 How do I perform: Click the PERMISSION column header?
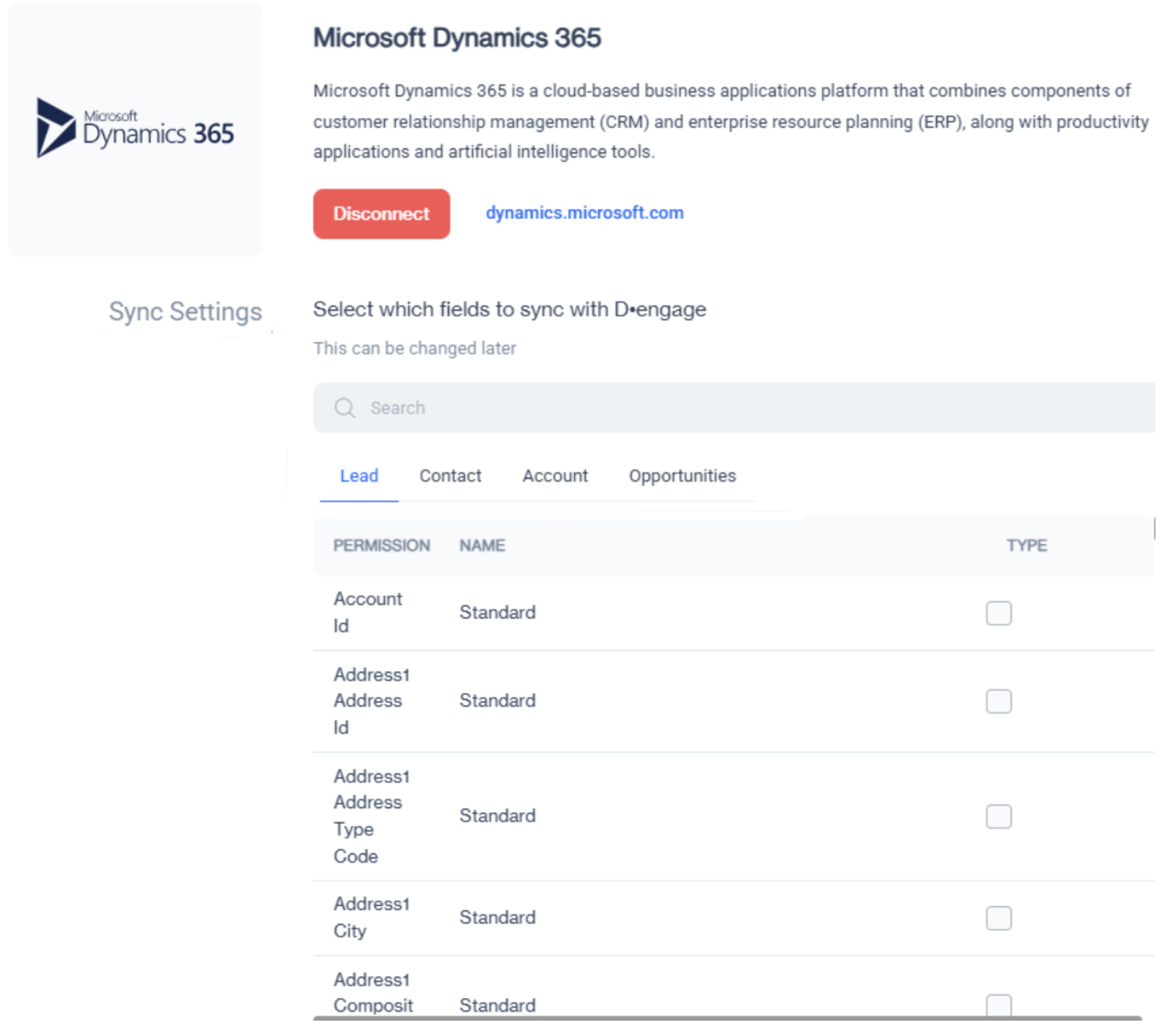pos(381,546)
